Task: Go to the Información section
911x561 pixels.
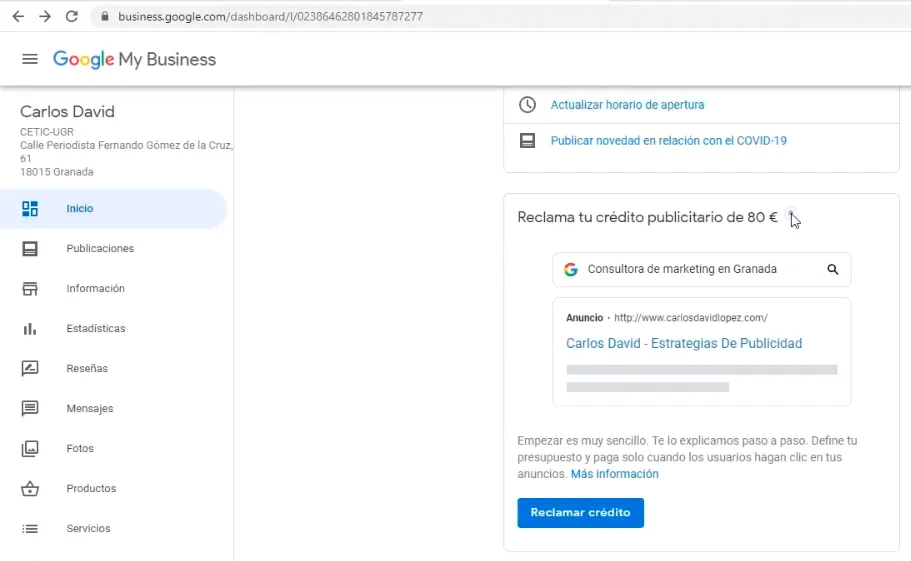Action: (x=95, y=289)
